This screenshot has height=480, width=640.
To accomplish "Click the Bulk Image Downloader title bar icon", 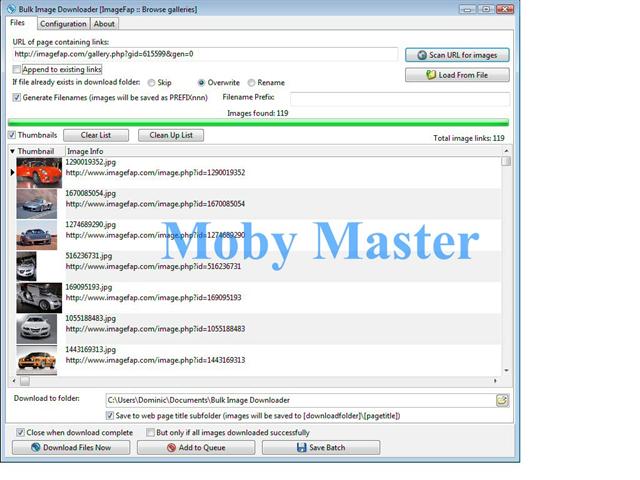I will [x=11, y=9].
